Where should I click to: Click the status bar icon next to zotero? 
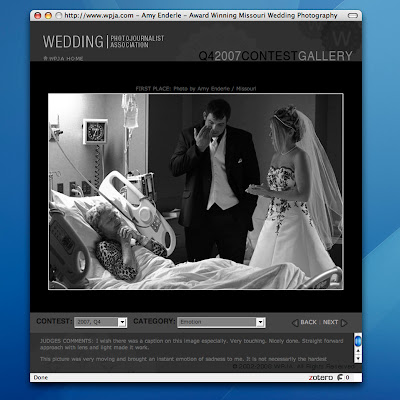click(340, 377)
